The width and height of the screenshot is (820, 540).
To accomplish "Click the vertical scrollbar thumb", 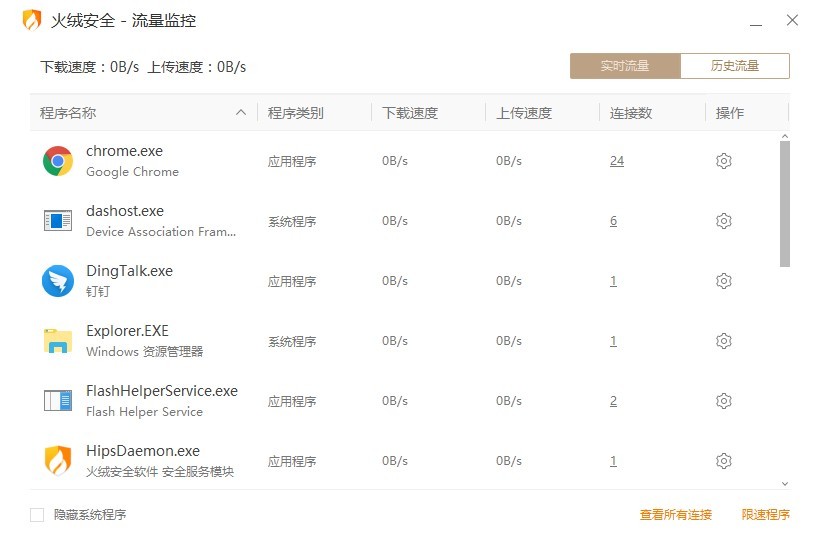I will pyautogui.click(x=784, y=204).
